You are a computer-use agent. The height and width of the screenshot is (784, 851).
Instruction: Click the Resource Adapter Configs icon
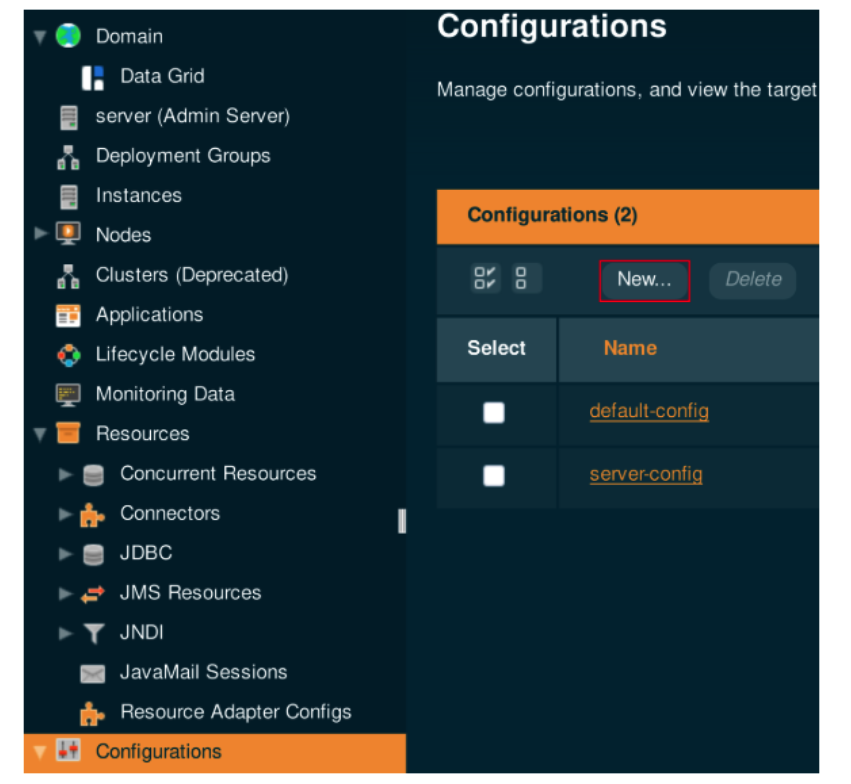click(93, 713)
